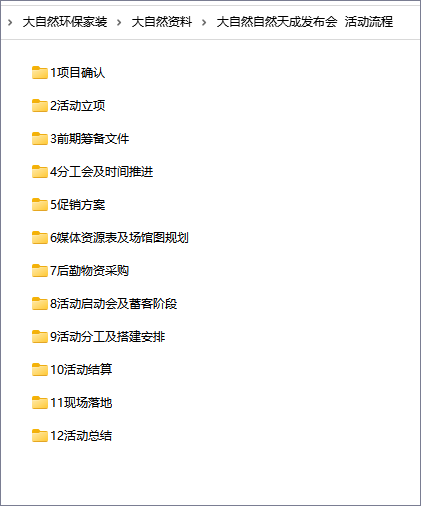Select the folder icon for 5促销方案
The image size is (421, 506).
[40, 205]
